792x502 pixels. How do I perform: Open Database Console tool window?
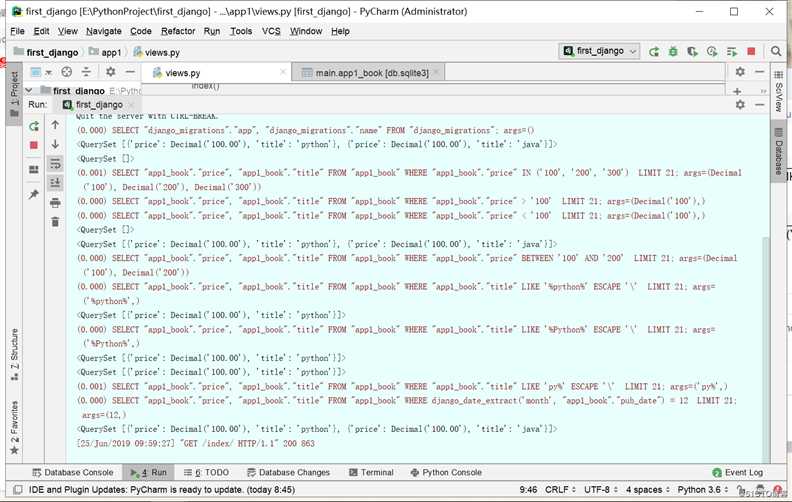(x=73, y=472)
